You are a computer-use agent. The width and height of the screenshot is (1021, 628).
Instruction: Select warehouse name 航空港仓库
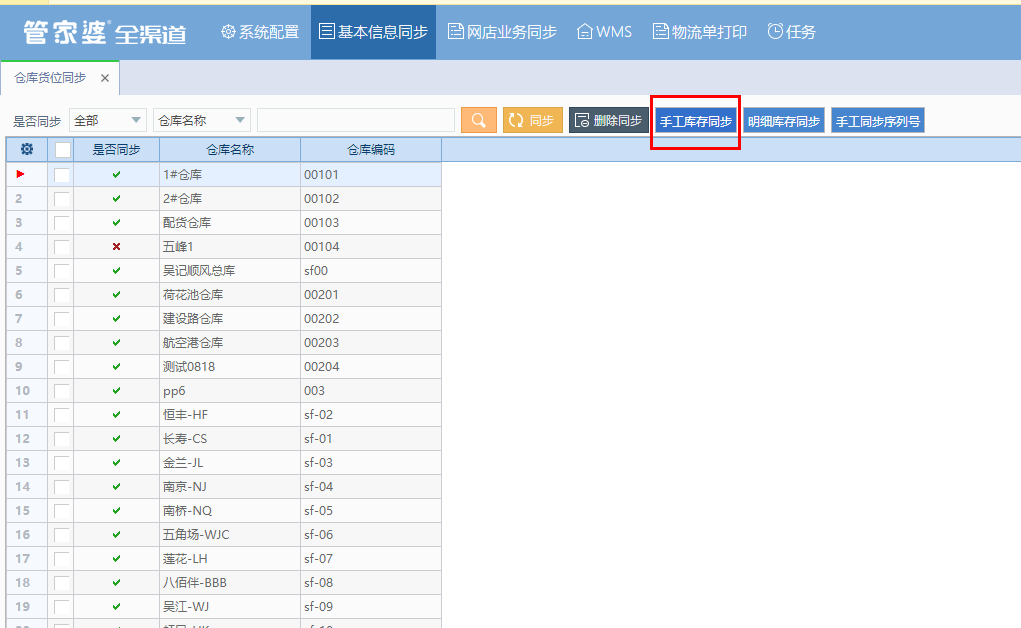(193, 343)
